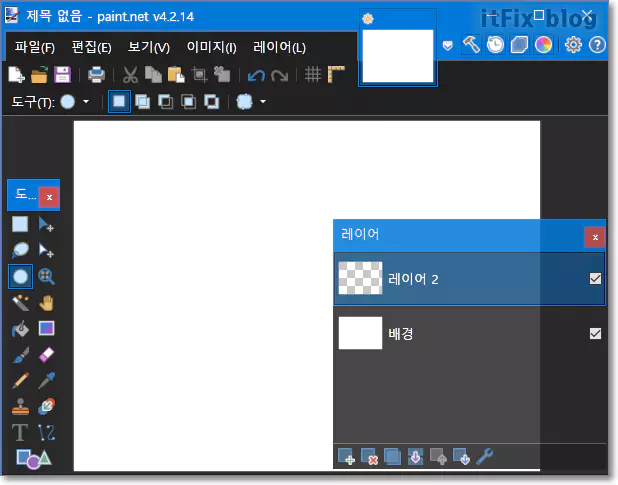Select the Recolor tool
Screen dimensions: 618x485
coord(46,407)
